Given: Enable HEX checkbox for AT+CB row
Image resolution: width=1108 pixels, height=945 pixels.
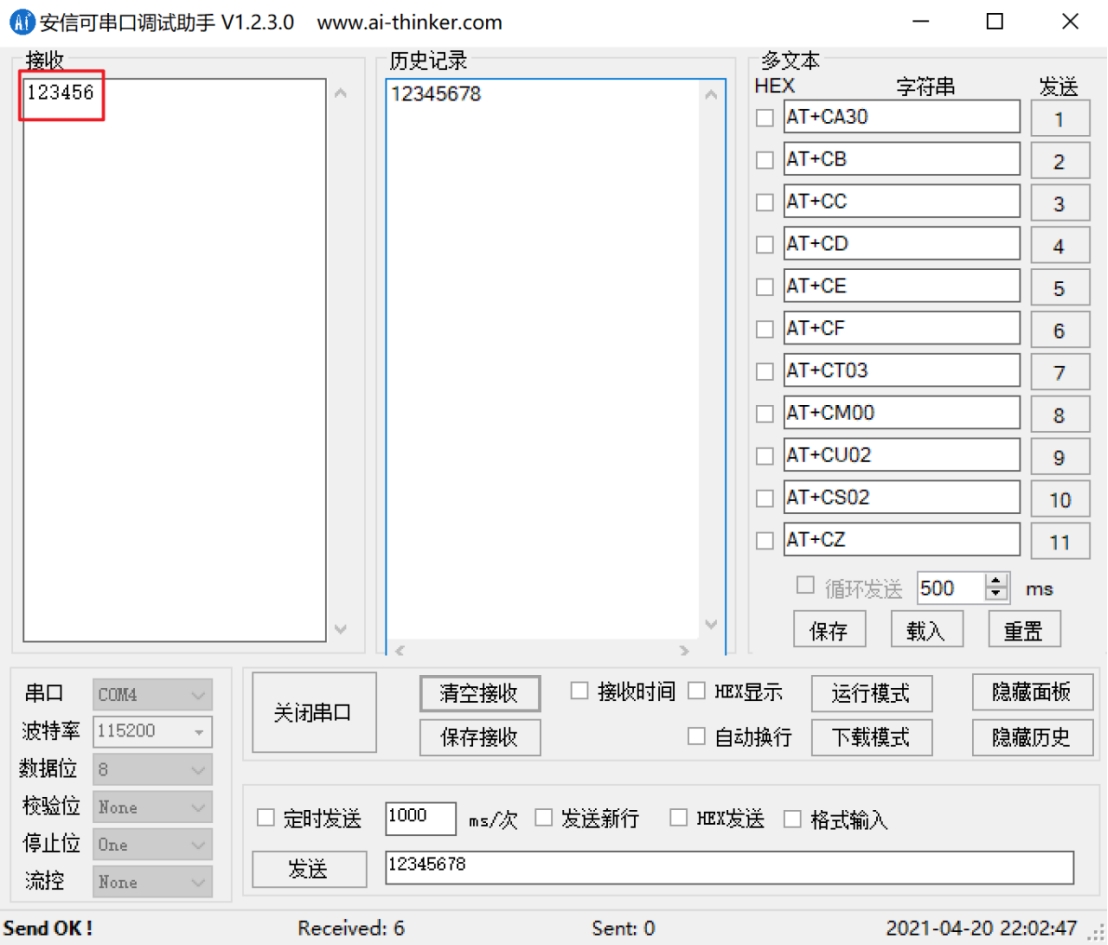Looking at the screenshot, I should [x=765, y=160].
